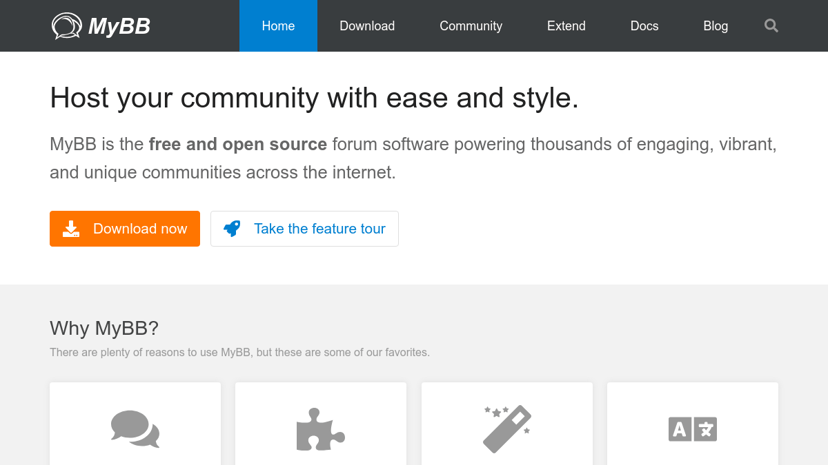Click the puzzle piece plugin icon
The width and height of the screenshot is (828, 465).
(321, 430)
